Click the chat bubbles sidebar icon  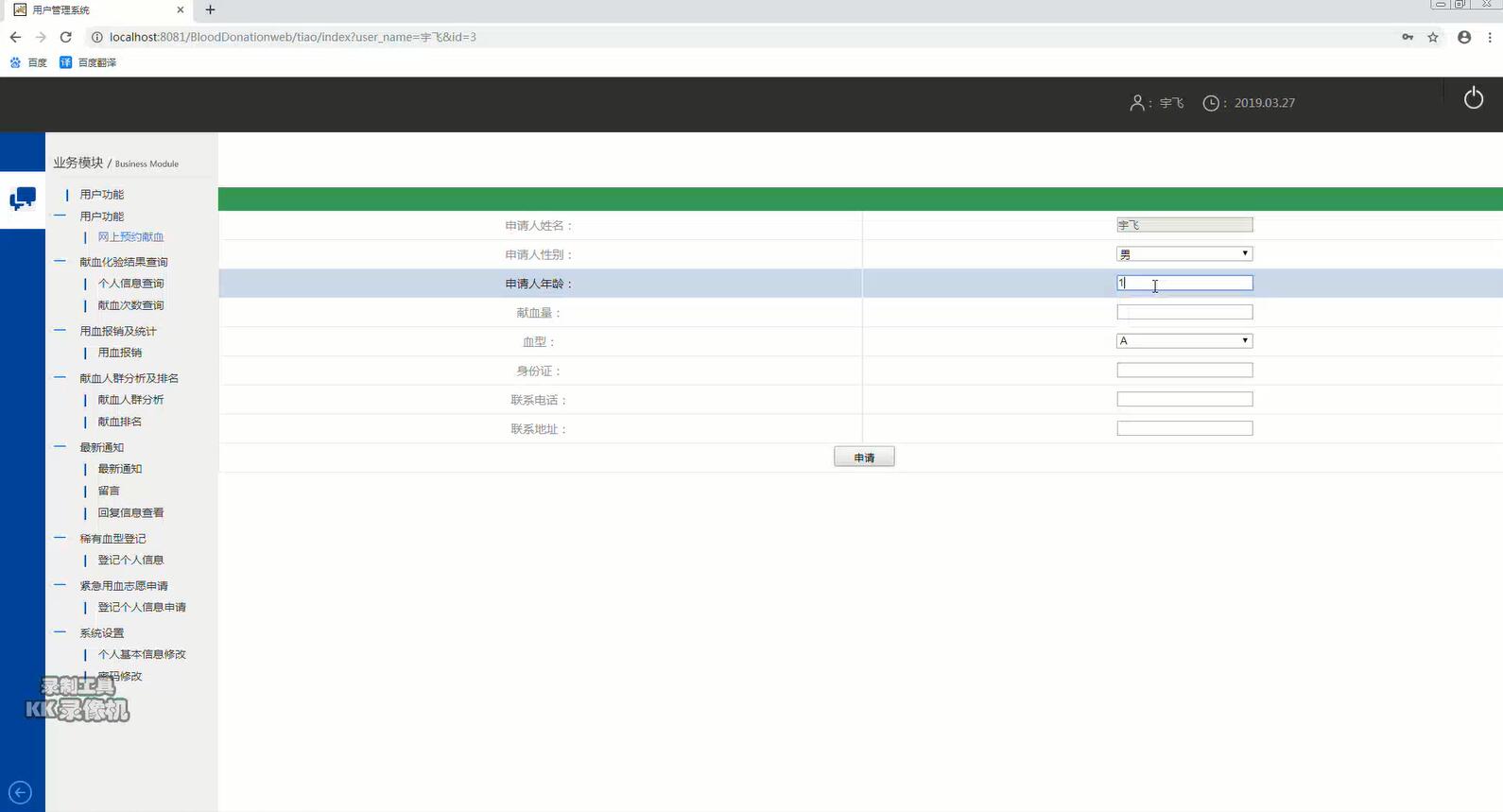click(x=23, y=199)
